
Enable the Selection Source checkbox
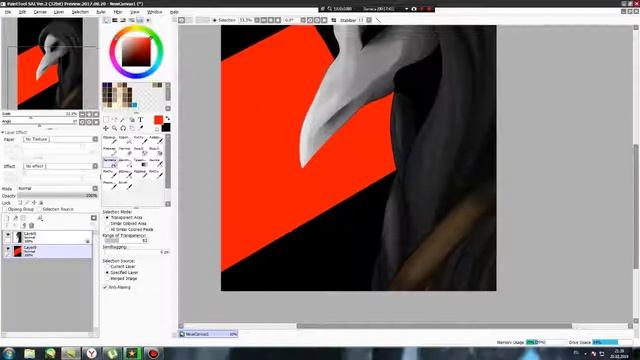pos(40,209)
